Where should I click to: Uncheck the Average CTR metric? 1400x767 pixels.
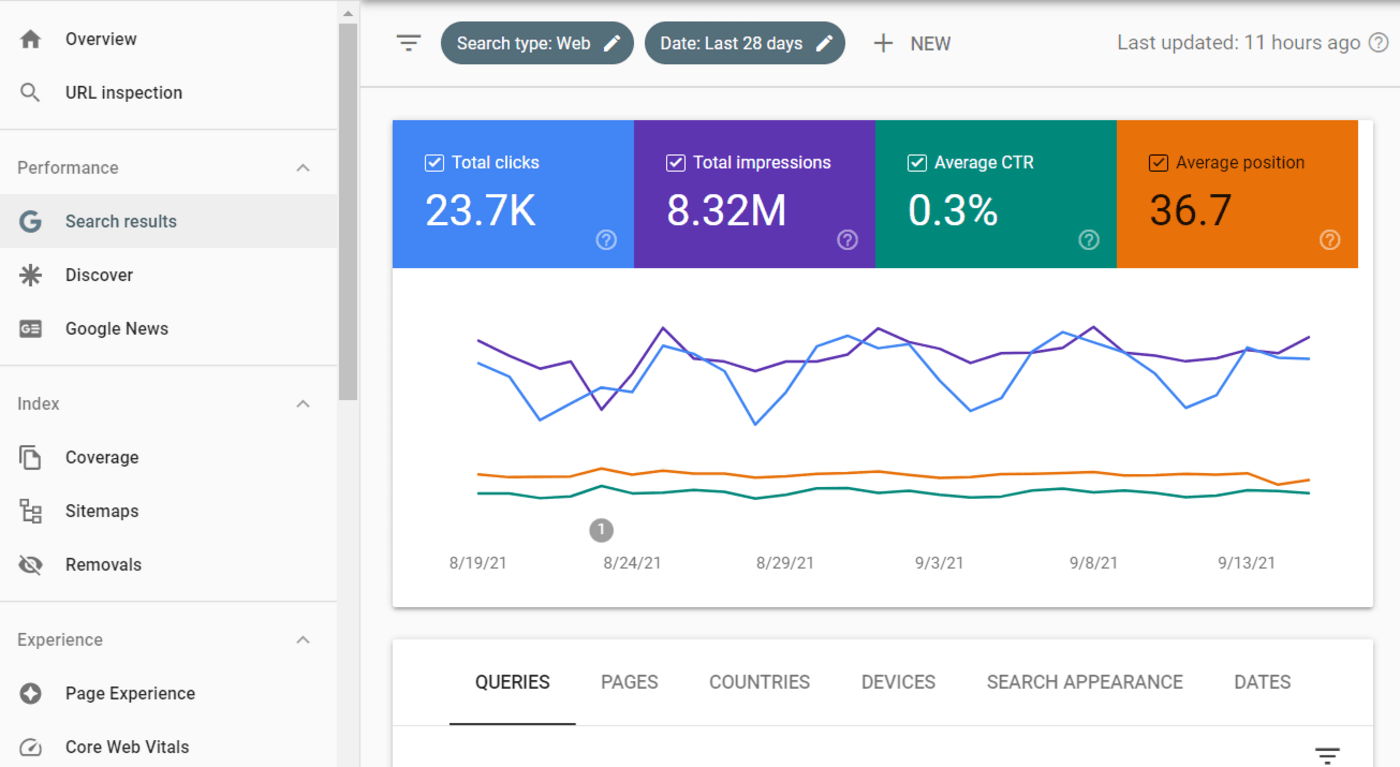[917, 162]
